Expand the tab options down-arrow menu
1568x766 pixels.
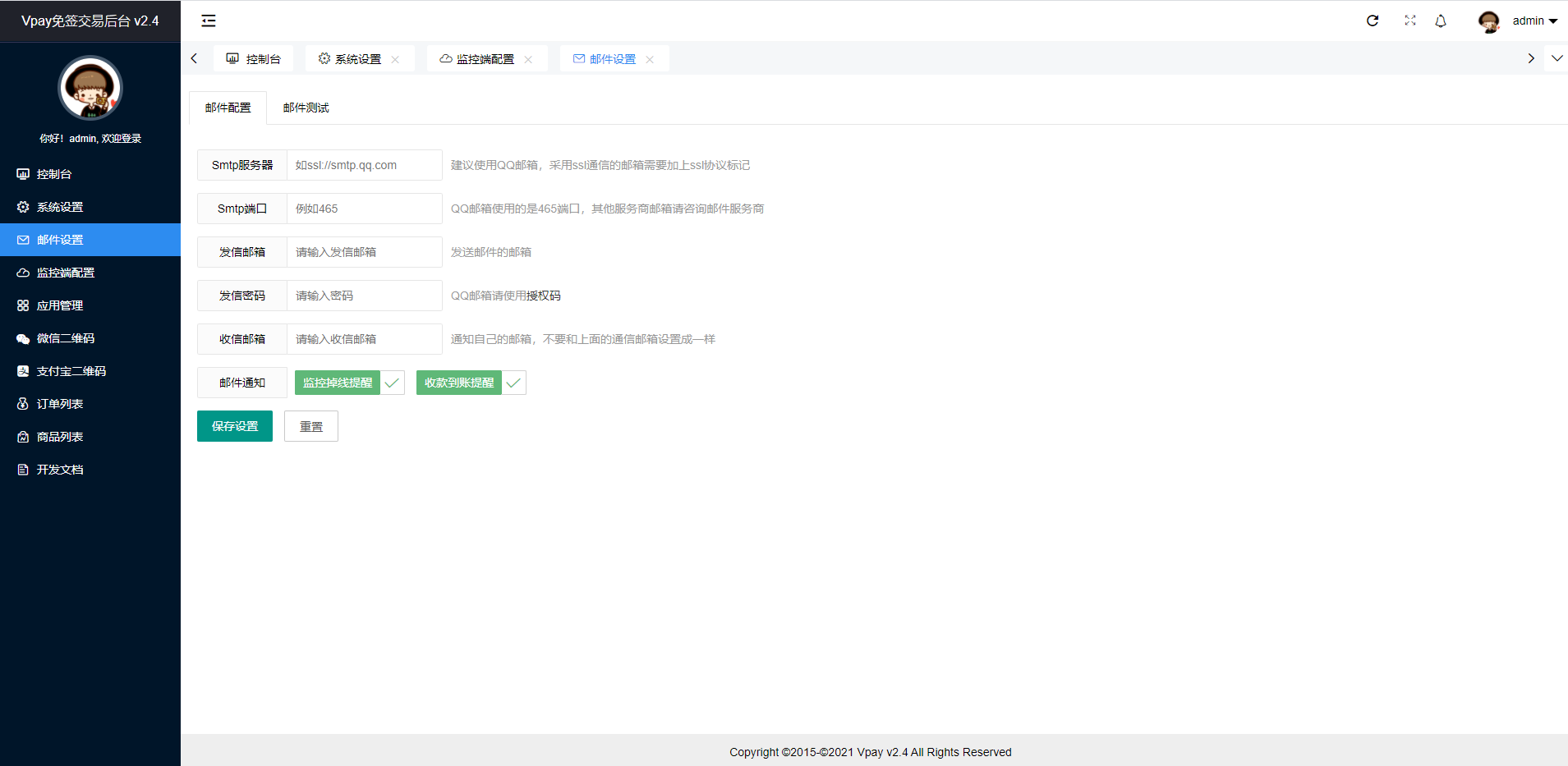[1557, 58]
